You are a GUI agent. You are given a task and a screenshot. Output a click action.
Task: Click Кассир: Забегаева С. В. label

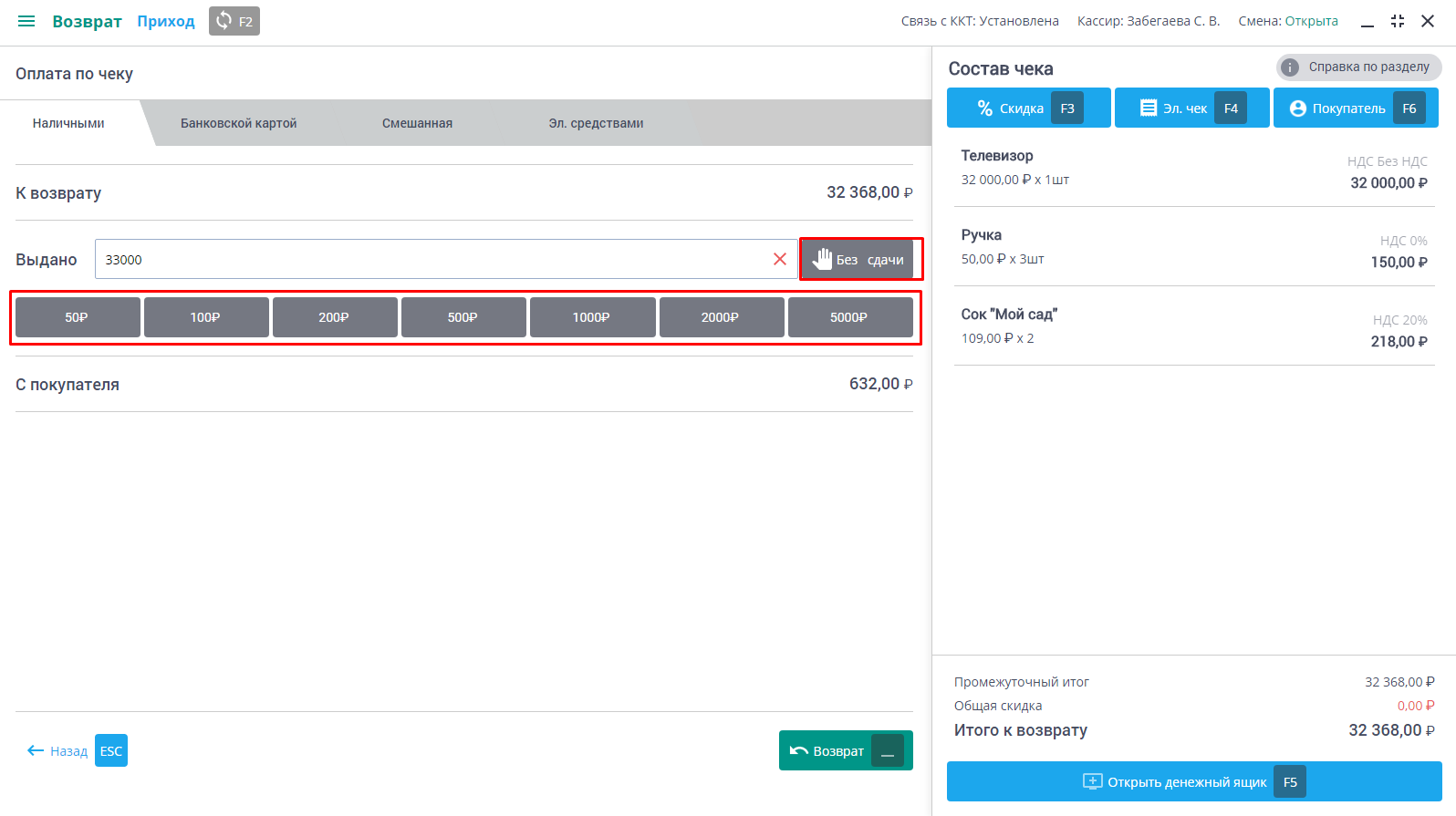pyautogui.click(x=1149, y=21)
